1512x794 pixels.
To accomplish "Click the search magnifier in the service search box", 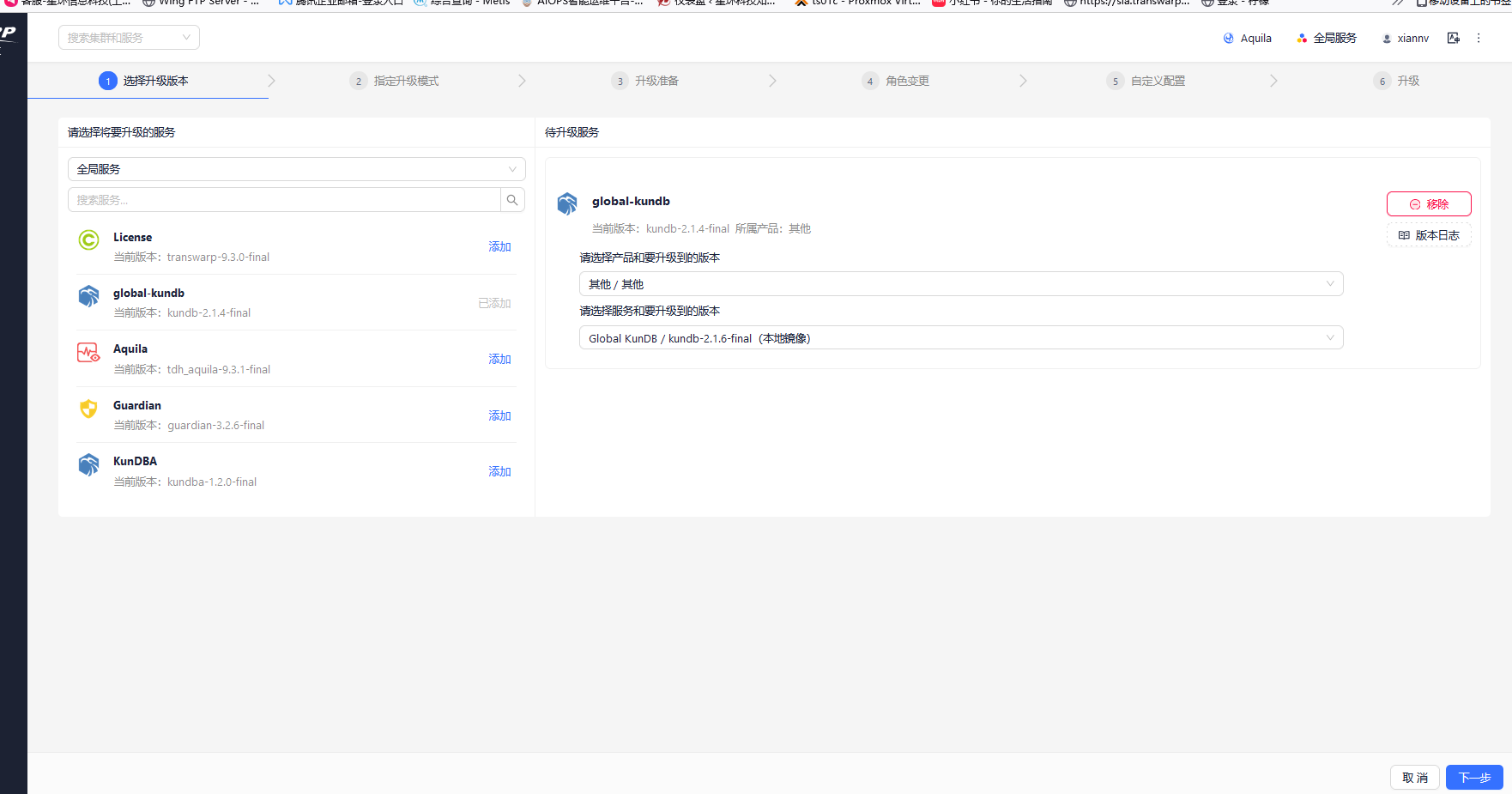I will (x=512, y=199).
